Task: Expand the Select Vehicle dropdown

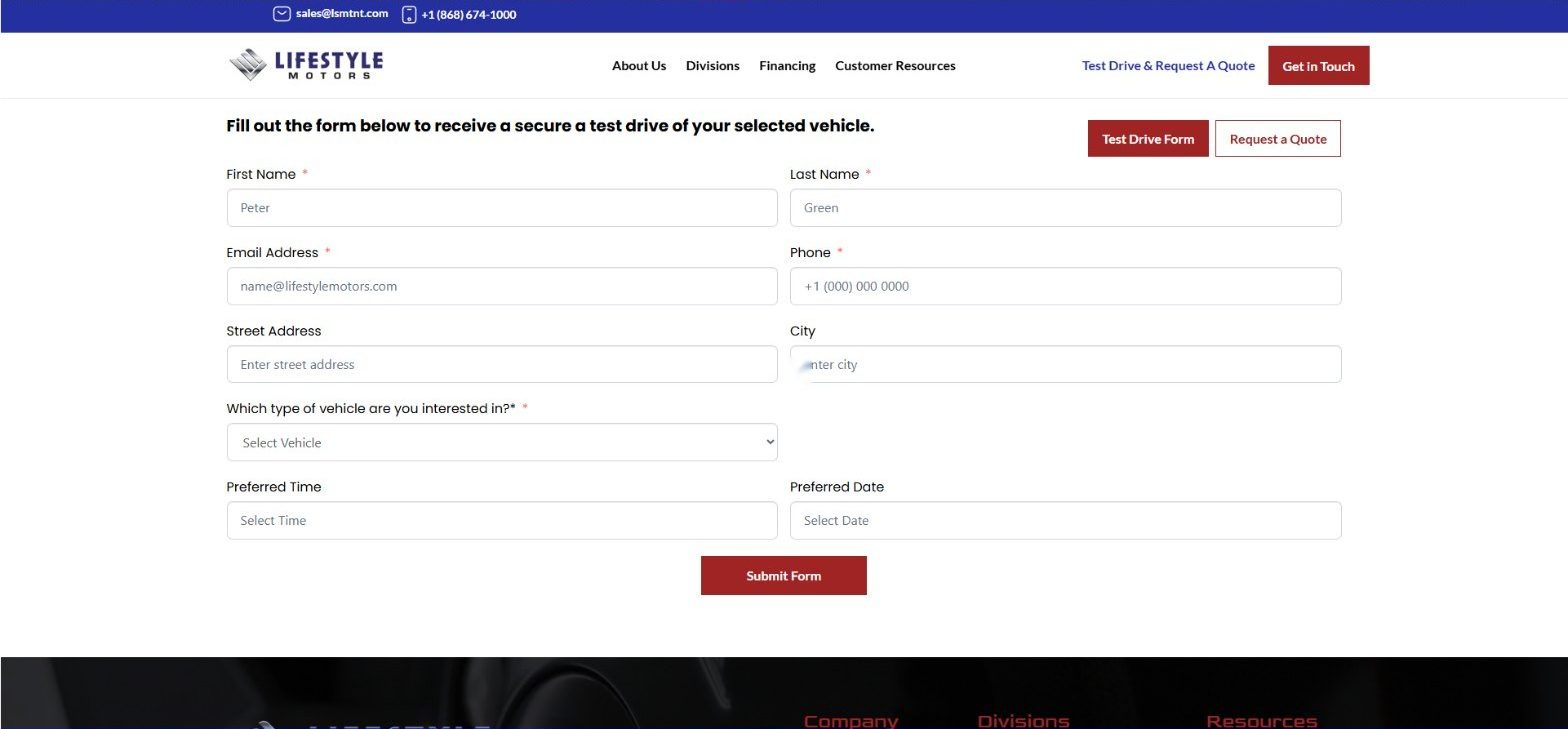Action: pyautogui.click(x=502, y=442)
